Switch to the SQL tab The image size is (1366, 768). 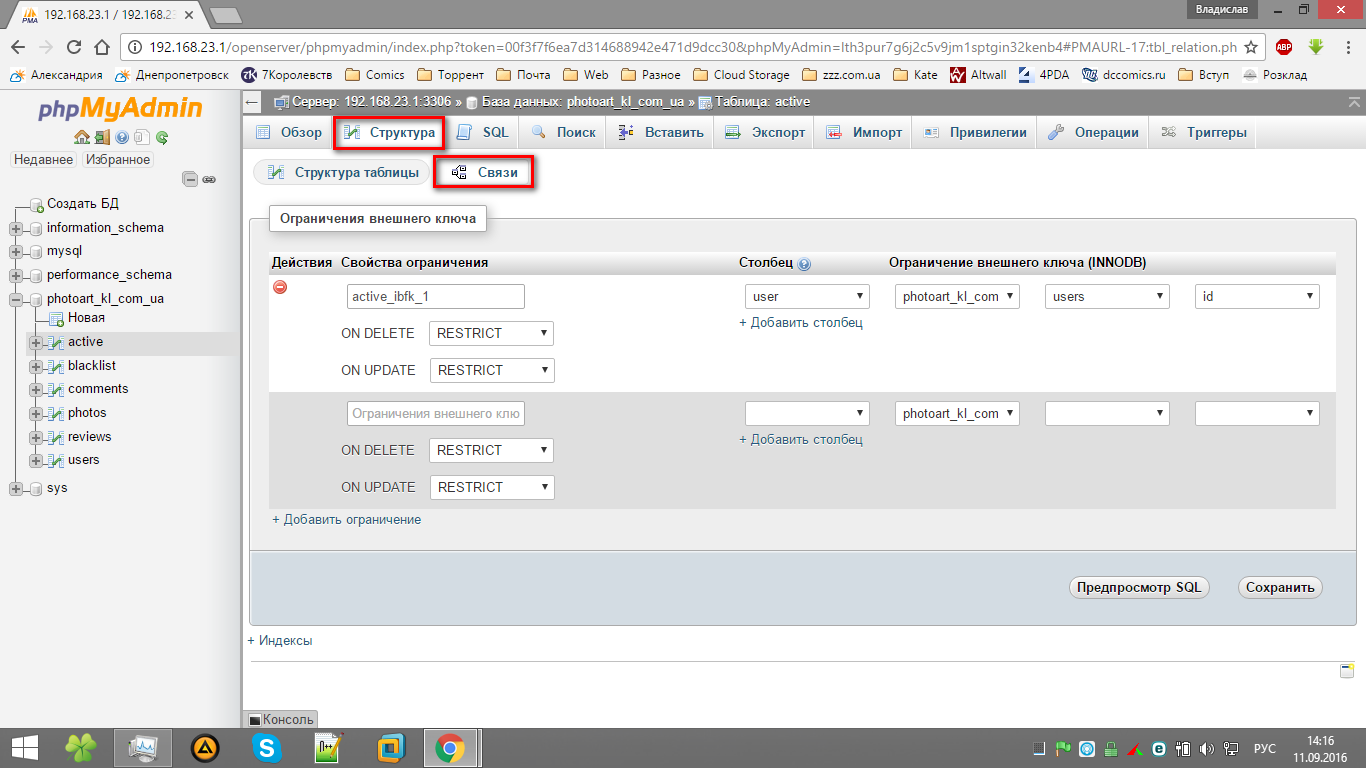(483, 132)
